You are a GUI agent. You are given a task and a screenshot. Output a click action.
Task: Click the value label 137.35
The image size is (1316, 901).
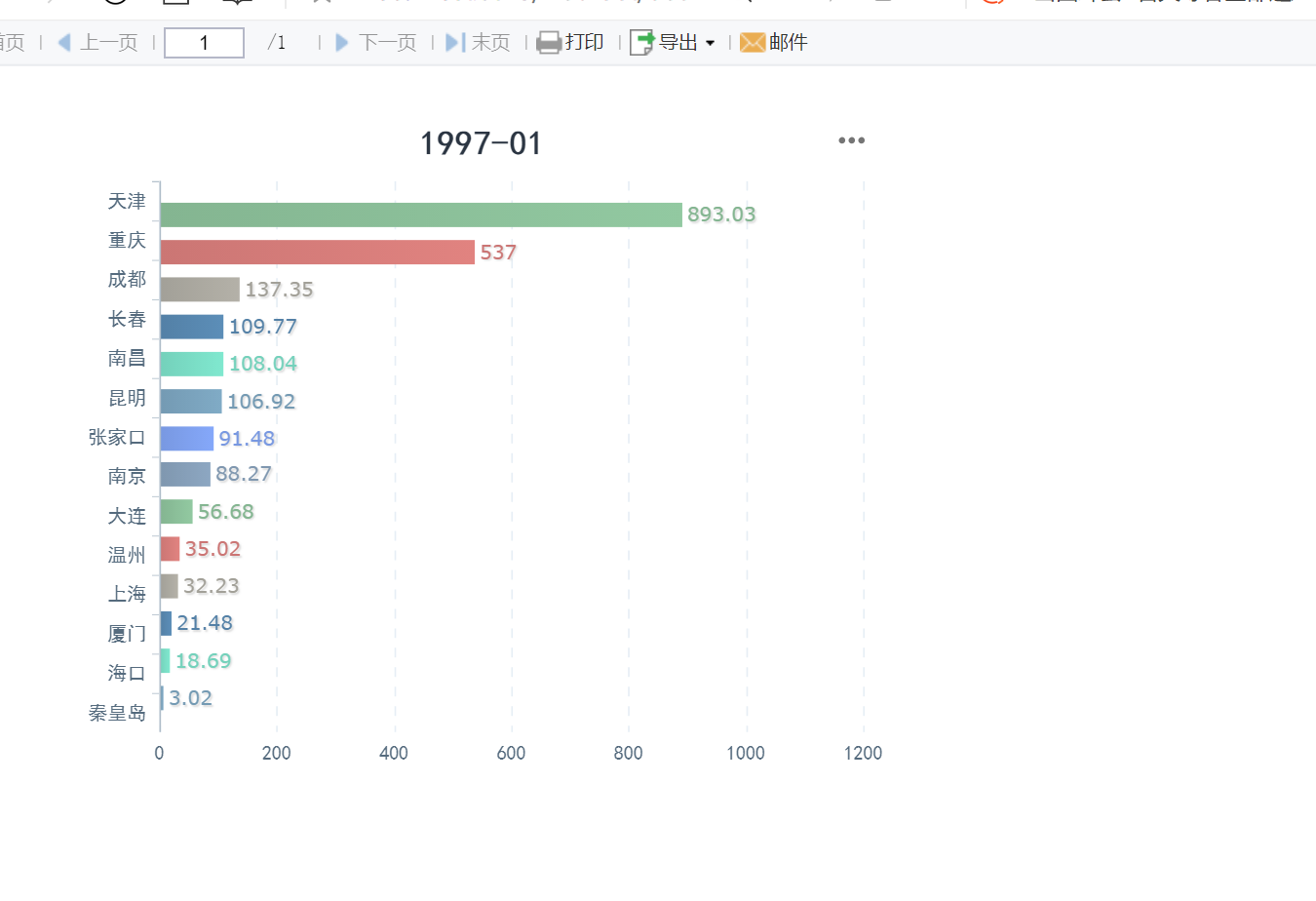click(x=279, y=290)
